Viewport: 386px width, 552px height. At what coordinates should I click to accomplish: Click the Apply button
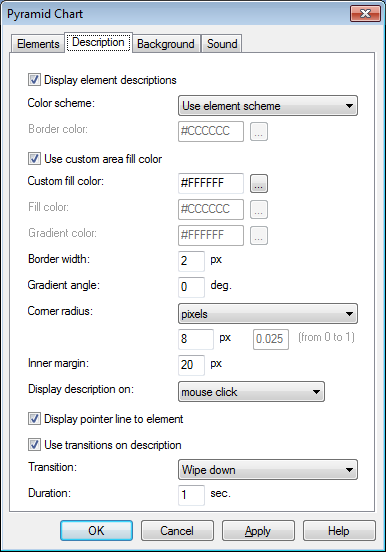coord(258,531)
